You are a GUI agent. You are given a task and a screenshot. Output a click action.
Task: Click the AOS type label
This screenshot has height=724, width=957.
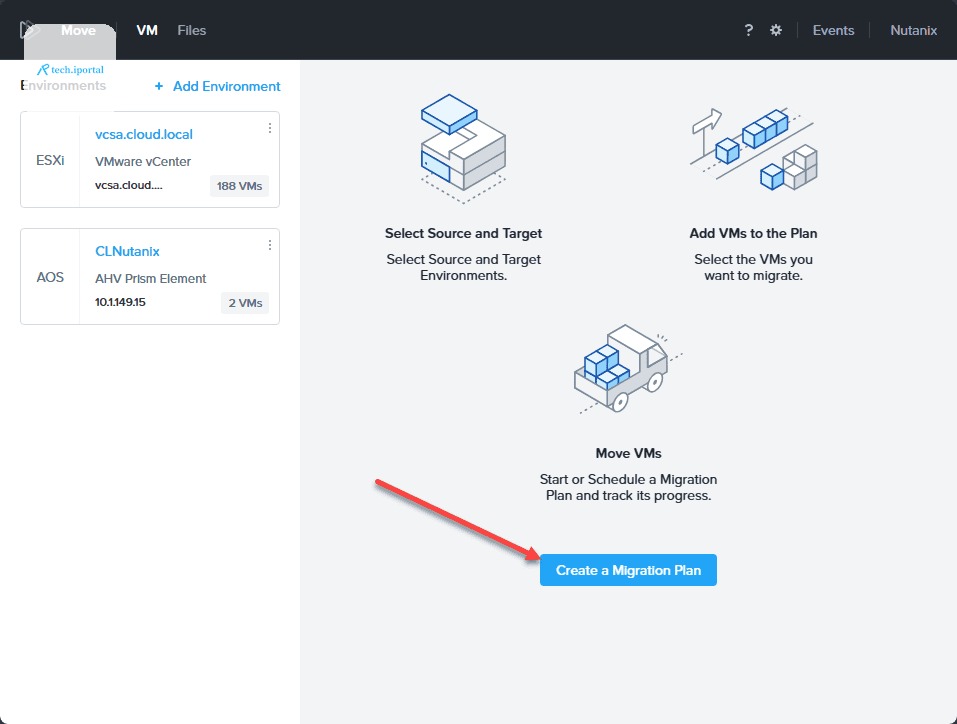pyautogui.click(x=50, y=277)
